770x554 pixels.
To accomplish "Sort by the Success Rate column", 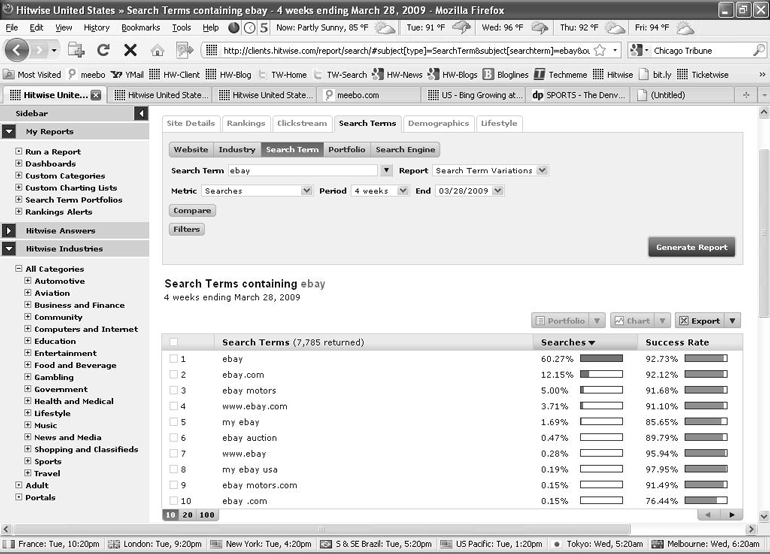I will coord(677,342).
